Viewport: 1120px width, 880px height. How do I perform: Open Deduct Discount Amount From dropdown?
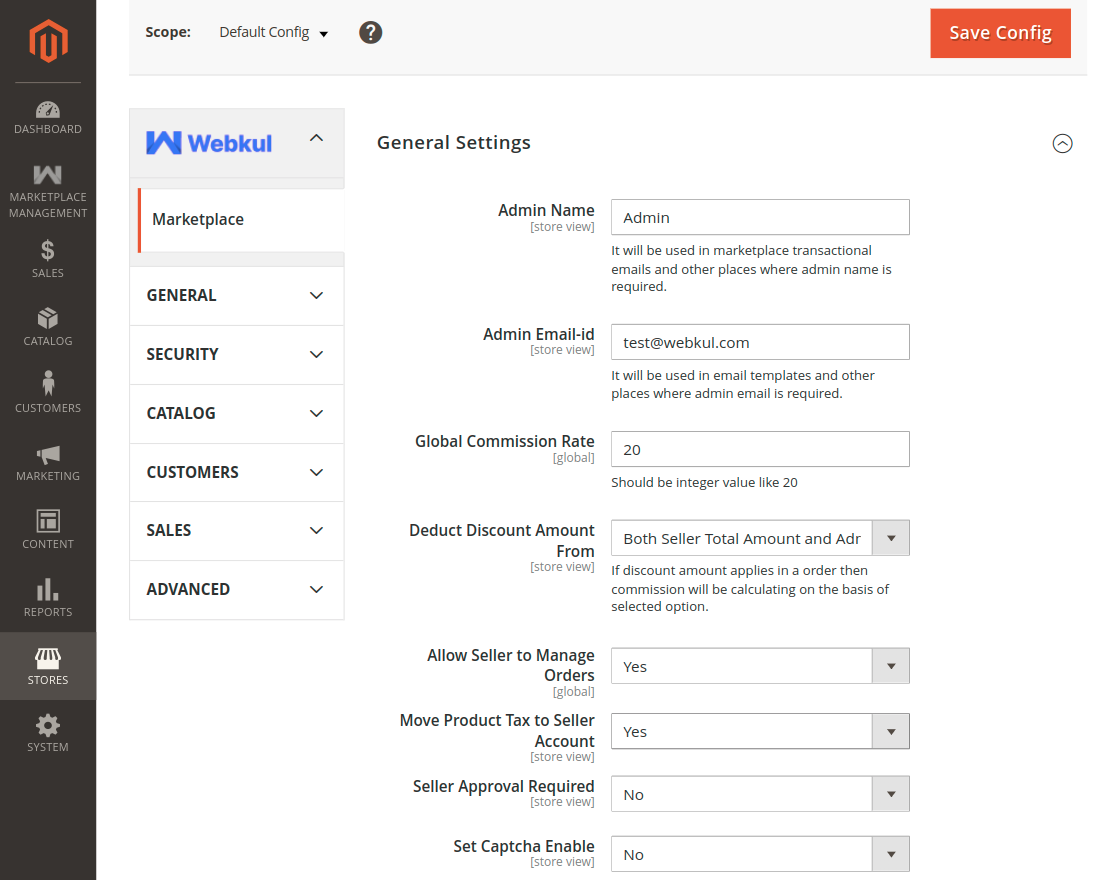click(760, 538)
